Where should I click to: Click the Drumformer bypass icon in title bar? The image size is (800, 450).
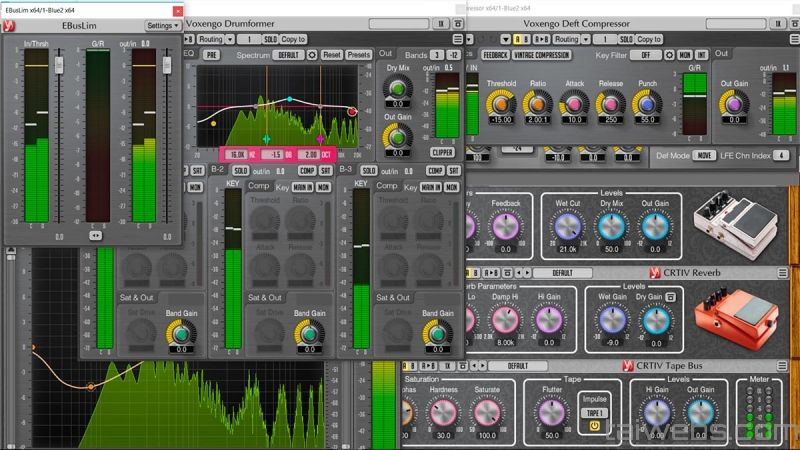458,23
